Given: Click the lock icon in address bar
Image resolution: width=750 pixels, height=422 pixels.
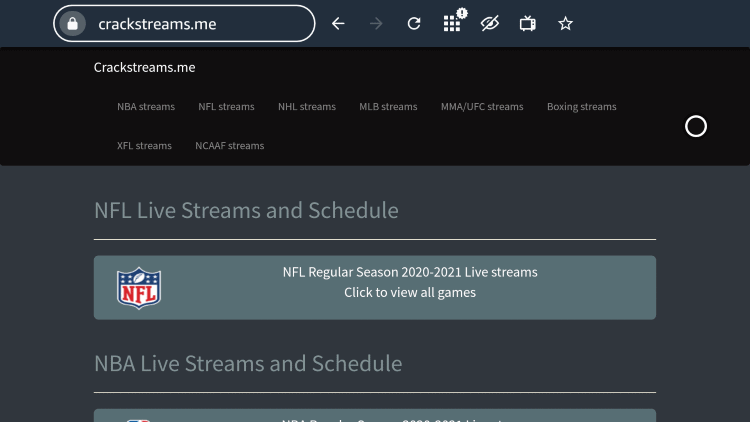Looking at the screenshot, I should click(72, 23).
